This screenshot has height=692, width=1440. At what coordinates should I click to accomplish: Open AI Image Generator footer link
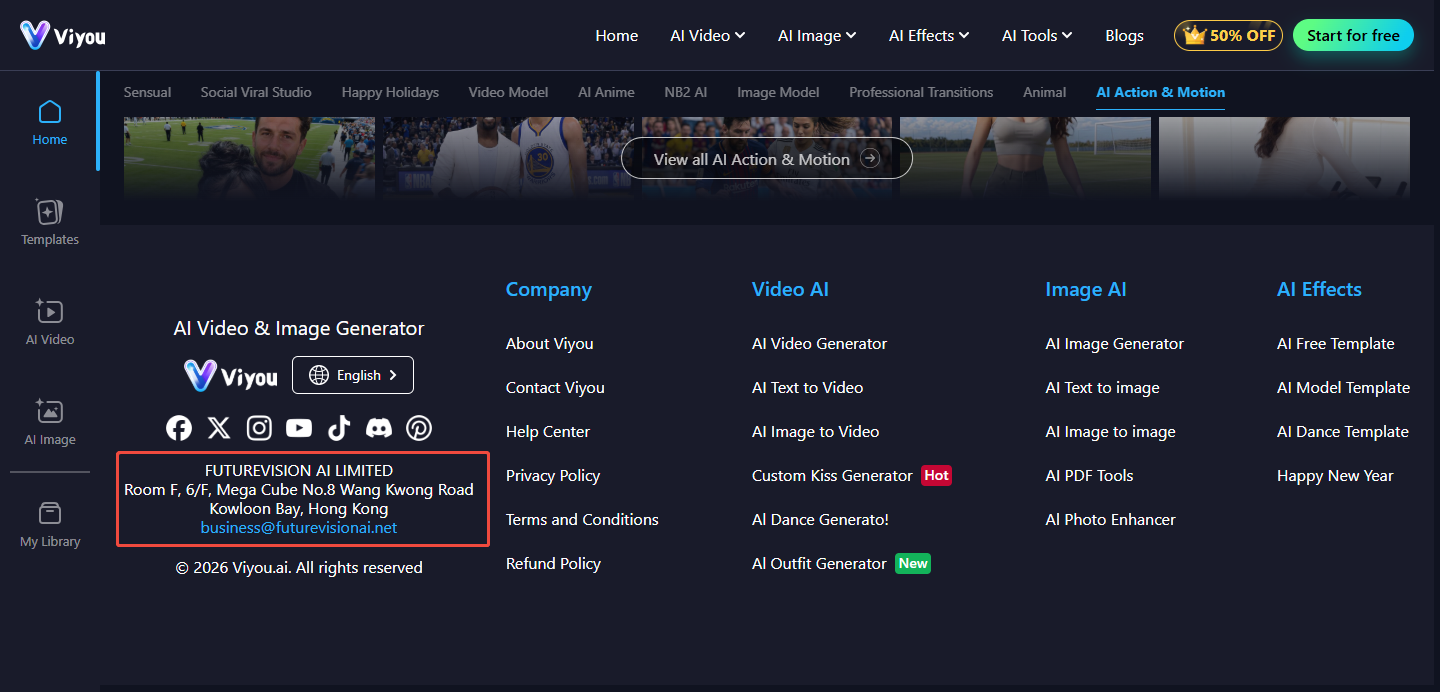pos(1115,343)
